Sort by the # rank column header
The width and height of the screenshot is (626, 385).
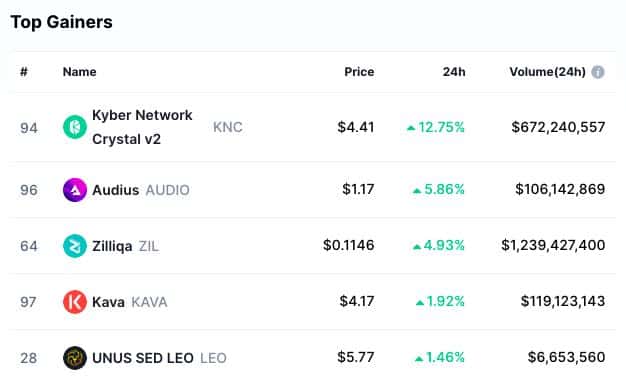pos(24,72)
